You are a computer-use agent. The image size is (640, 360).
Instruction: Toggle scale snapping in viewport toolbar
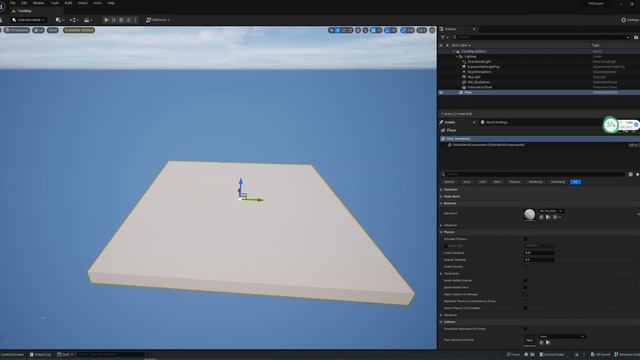[x=404, y=30]
